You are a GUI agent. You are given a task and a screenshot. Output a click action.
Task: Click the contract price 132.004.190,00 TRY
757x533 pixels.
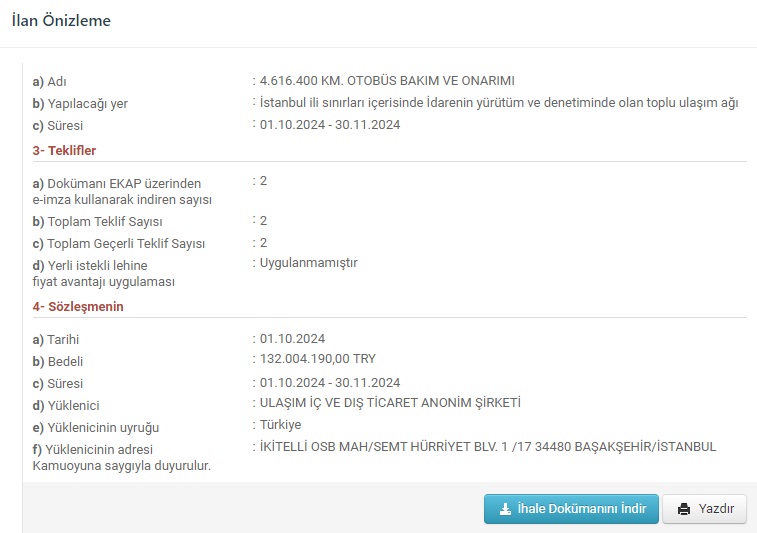pyautogui.click(x=318, y=359)
